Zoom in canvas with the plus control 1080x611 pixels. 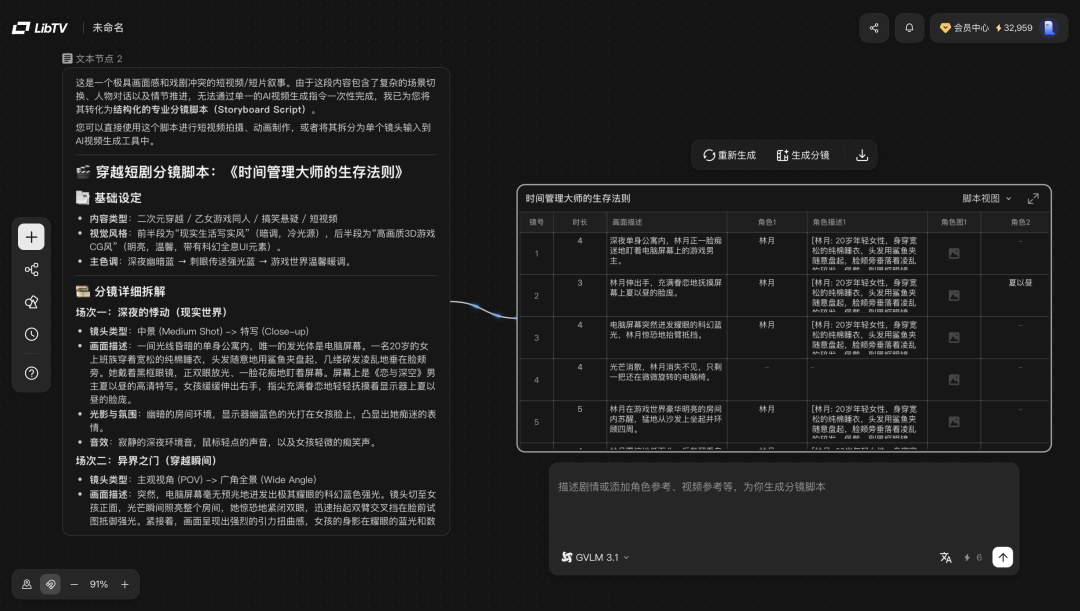125,584
